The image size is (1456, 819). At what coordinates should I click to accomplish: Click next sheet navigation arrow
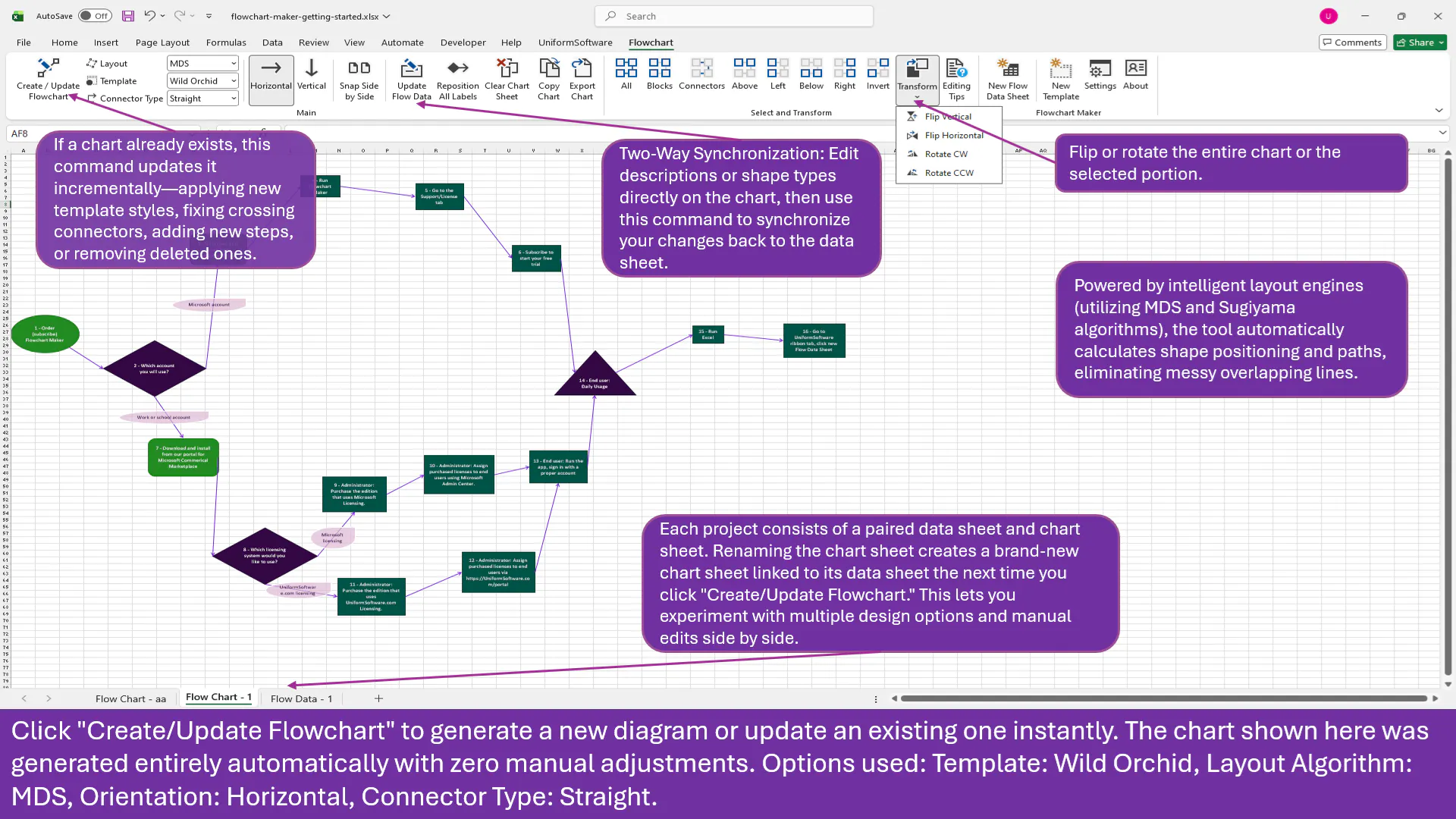click(49, 698)
